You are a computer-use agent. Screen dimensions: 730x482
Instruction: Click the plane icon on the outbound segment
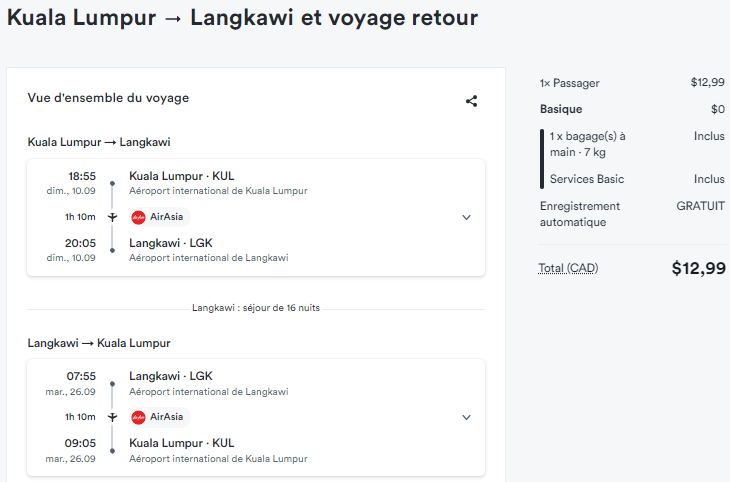(112, 217)
